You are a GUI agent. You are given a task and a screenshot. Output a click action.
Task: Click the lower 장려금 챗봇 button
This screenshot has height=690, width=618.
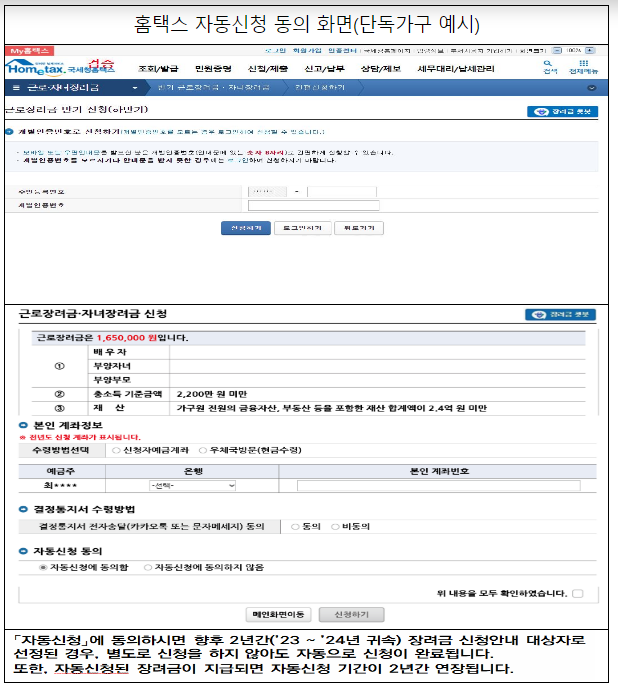click(560, 315)
